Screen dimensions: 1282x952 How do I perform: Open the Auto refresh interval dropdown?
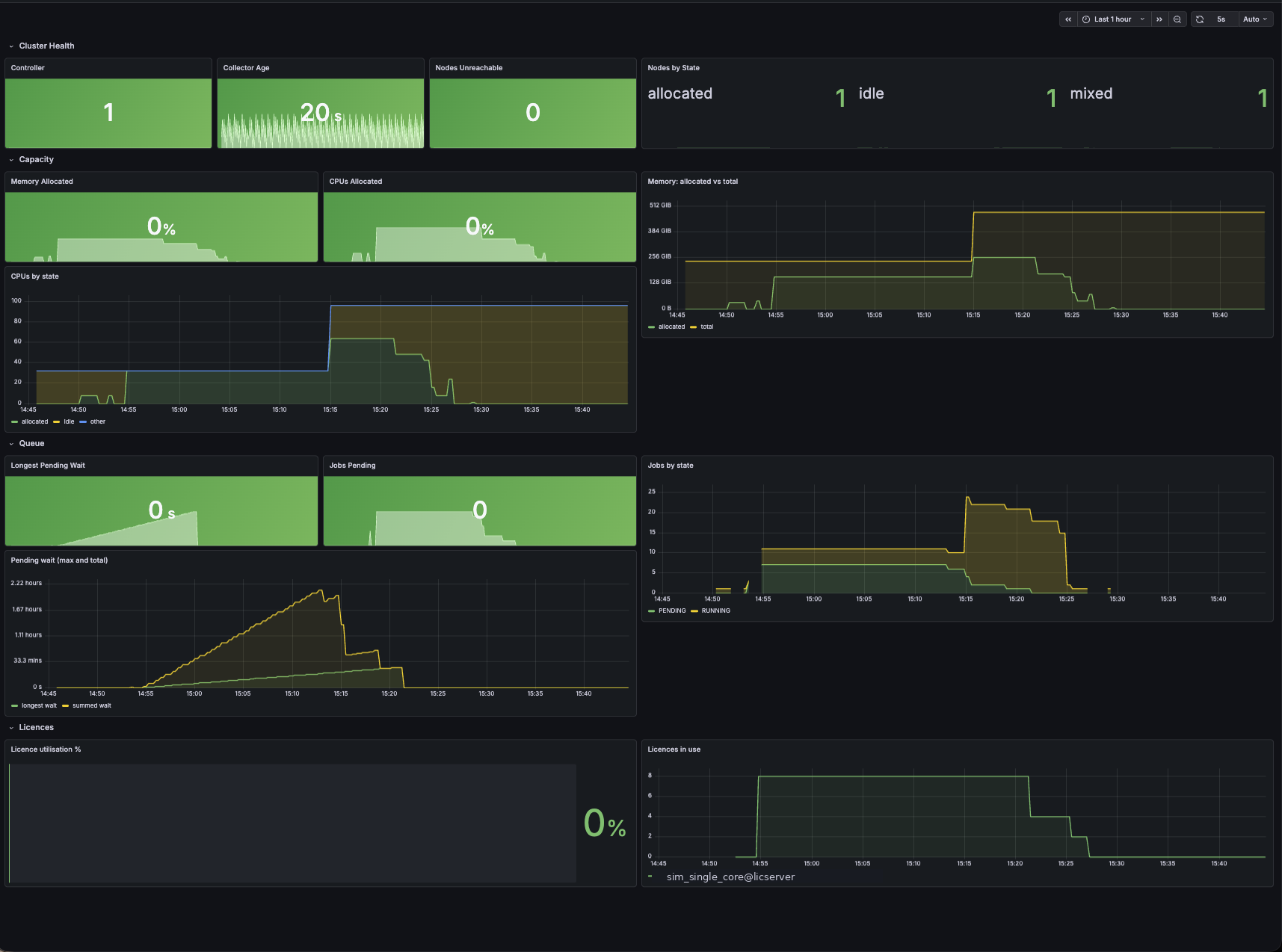[1255, 19]
